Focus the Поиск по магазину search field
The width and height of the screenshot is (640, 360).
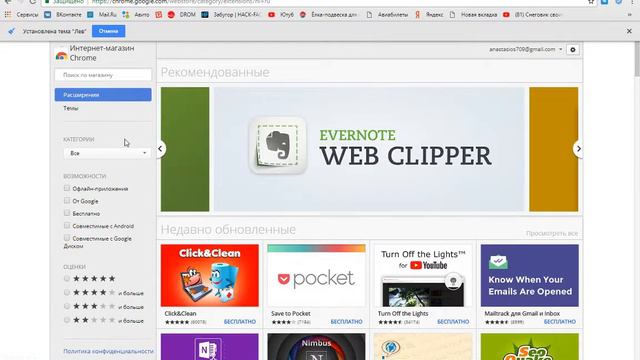click(x=103, y=75)
